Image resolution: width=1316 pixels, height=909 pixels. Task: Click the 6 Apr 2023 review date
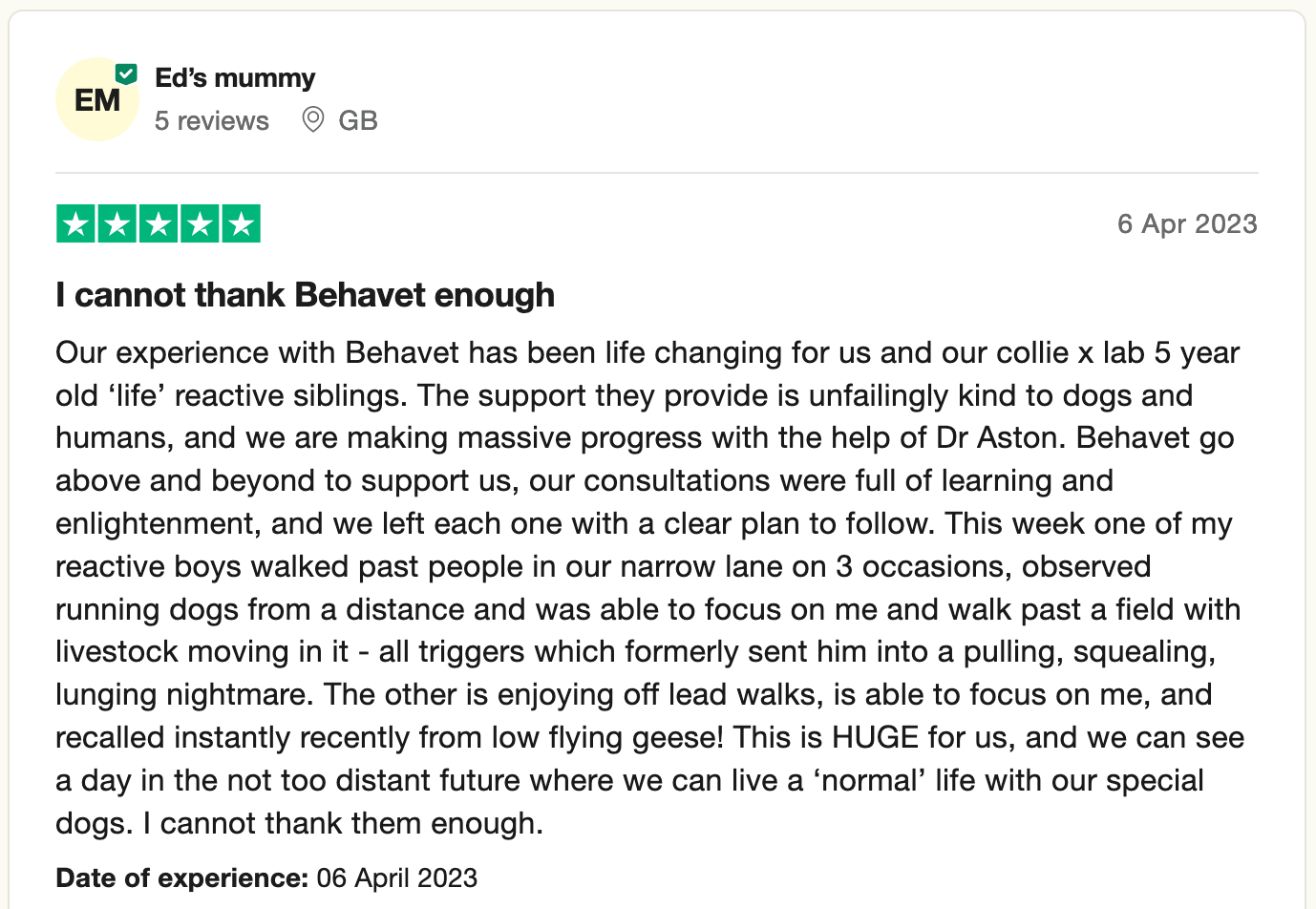[1187, 223]
